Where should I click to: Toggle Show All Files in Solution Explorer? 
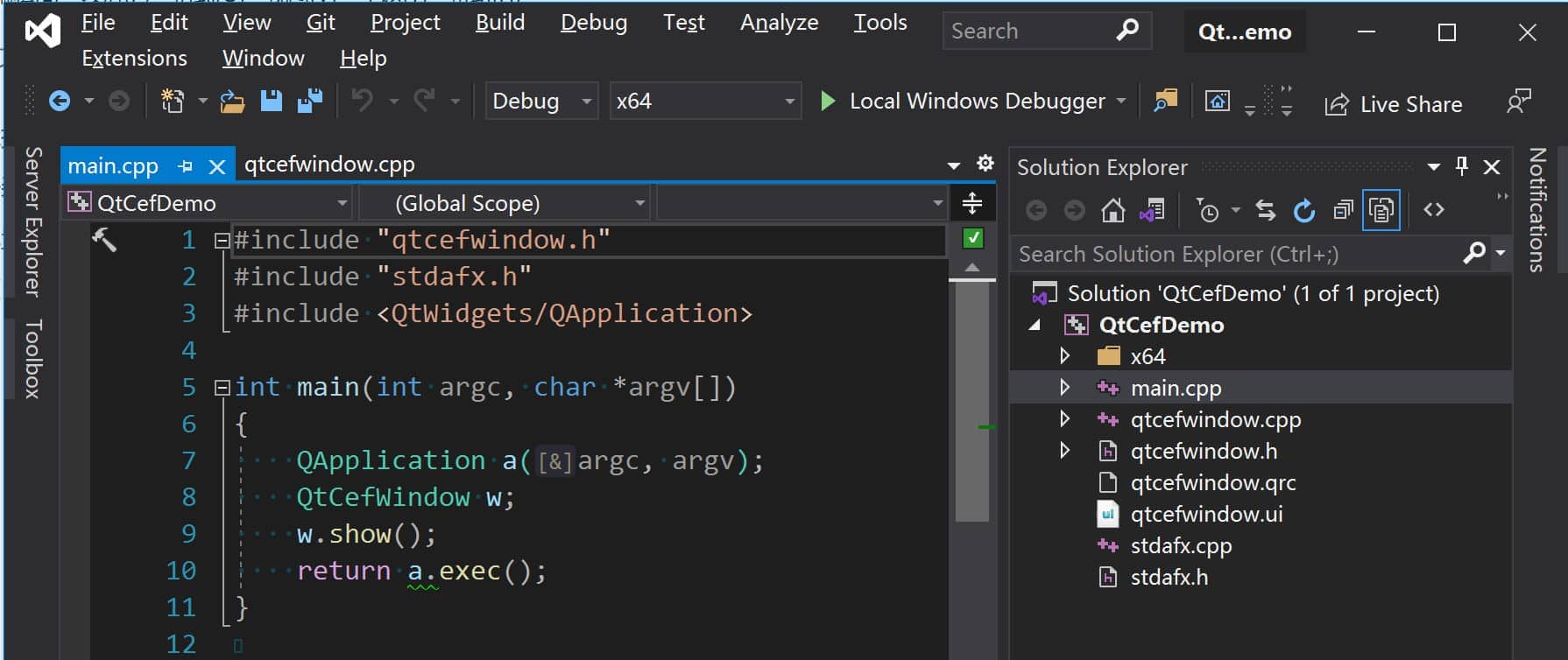1381,210
